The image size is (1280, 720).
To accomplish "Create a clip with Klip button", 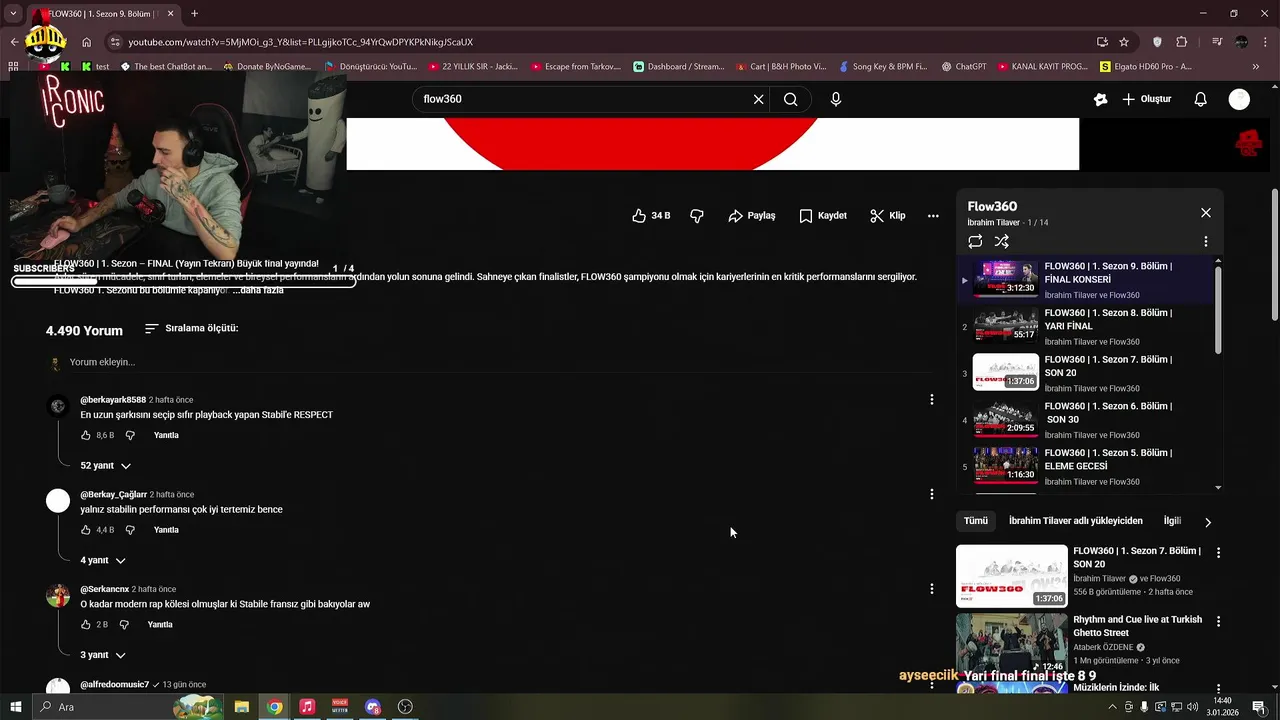I will [x=888, y=215].
